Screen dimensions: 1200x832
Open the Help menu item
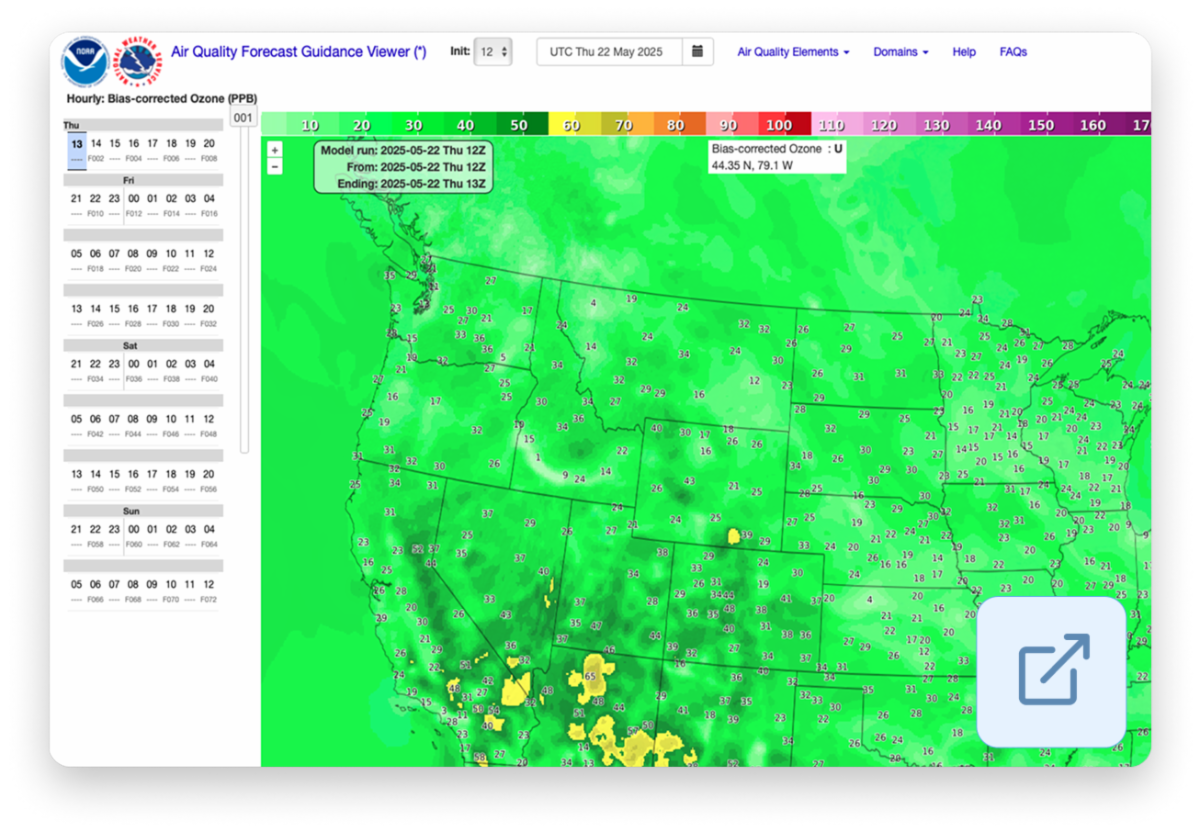(x=964, y=52)
